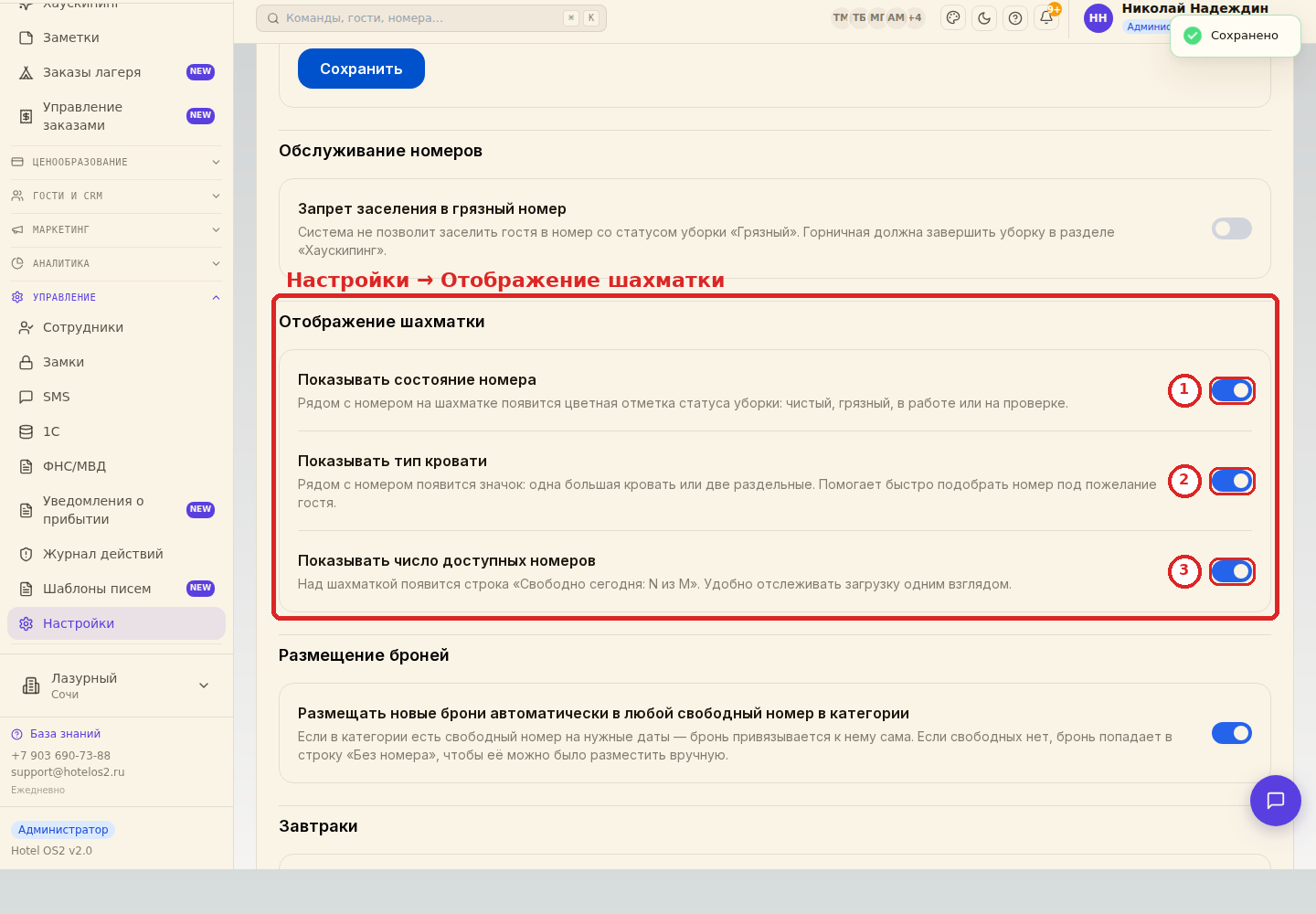
Task: Open the Лазурный hotel selector dropdown
Action: [116, 685]
